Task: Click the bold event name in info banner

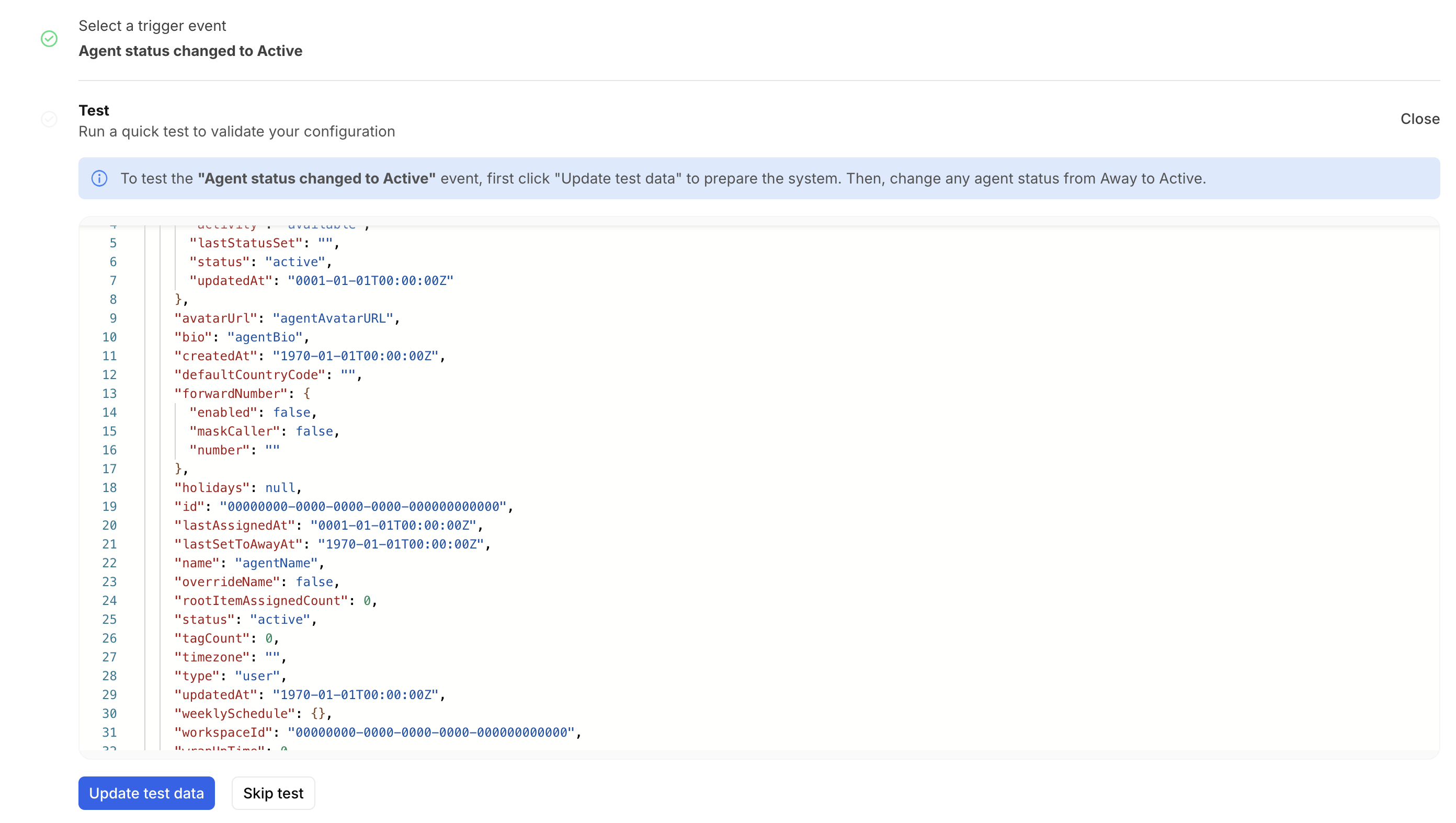Action: [x=316, y=179]
